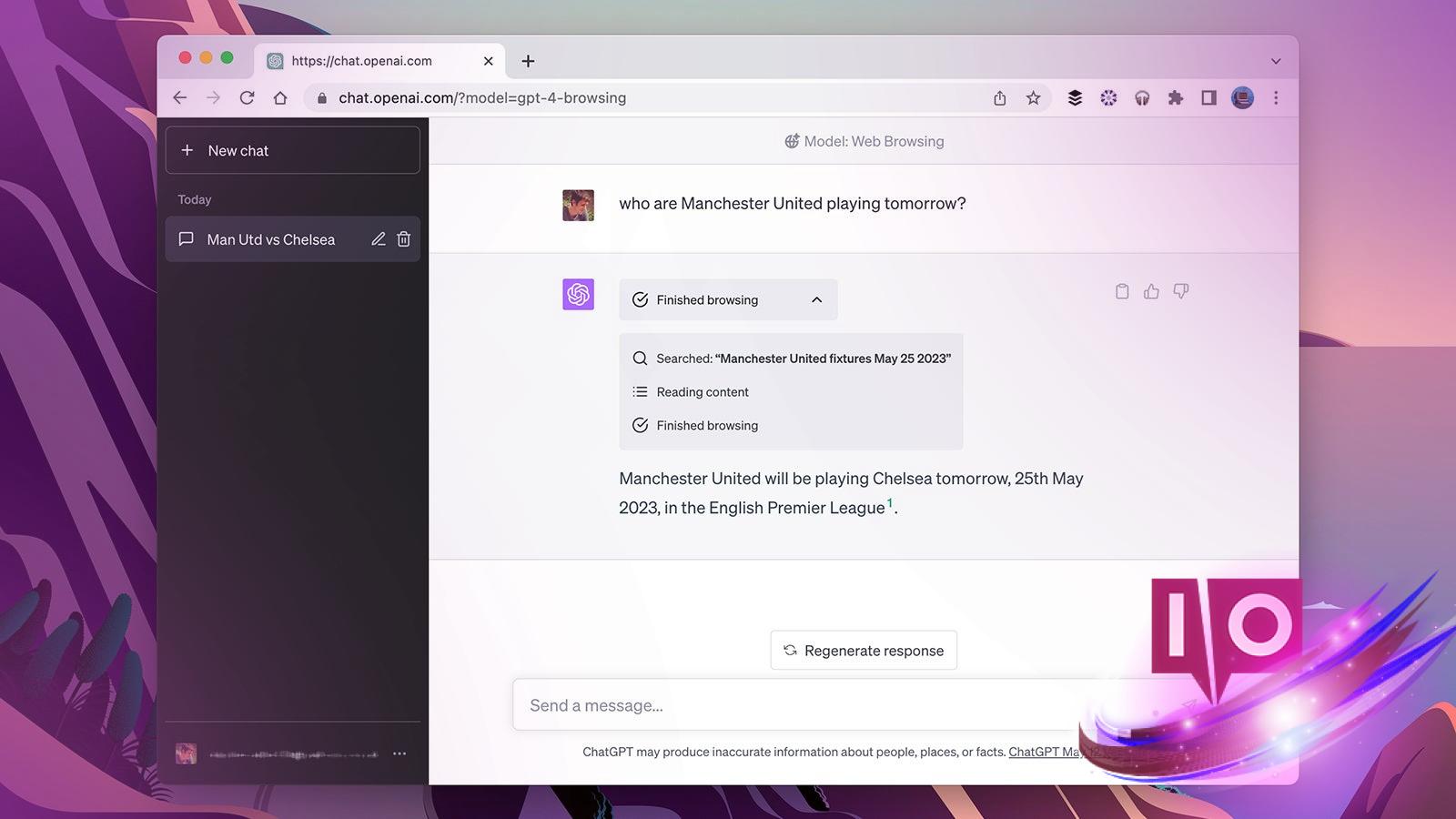Start a New chat in the sidebar
Image resolution: width=1456 pixels, height=819 pixels.
point(293,150)
